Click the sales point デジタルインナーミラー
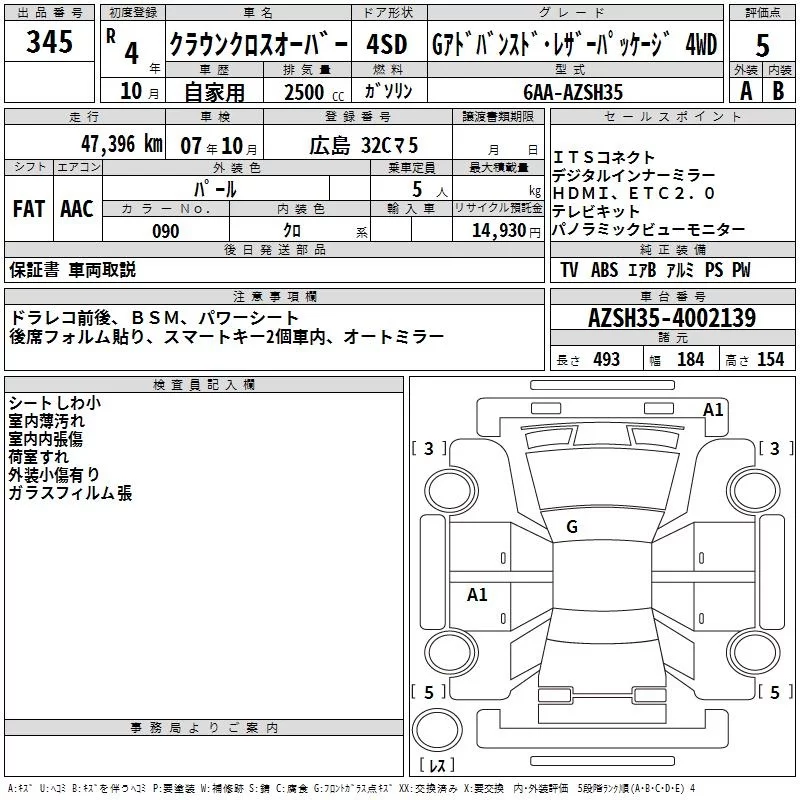 click(x=634, y=176)
